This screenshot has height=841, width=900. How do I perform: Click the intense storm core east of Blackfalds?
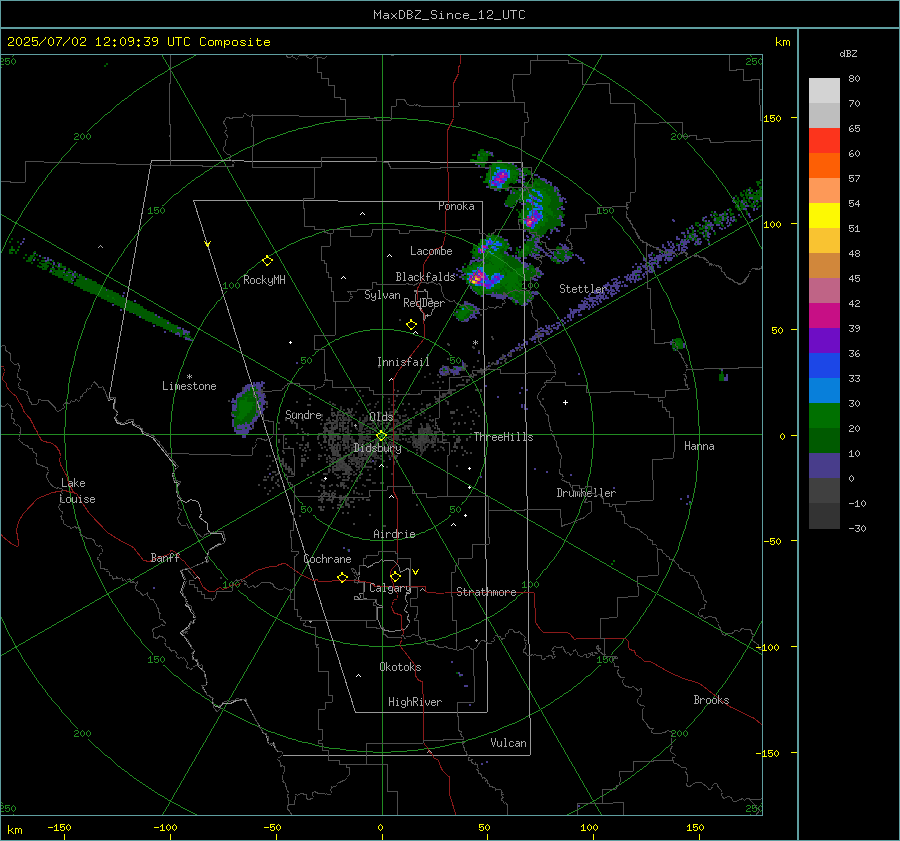click(x=476, y=280)
